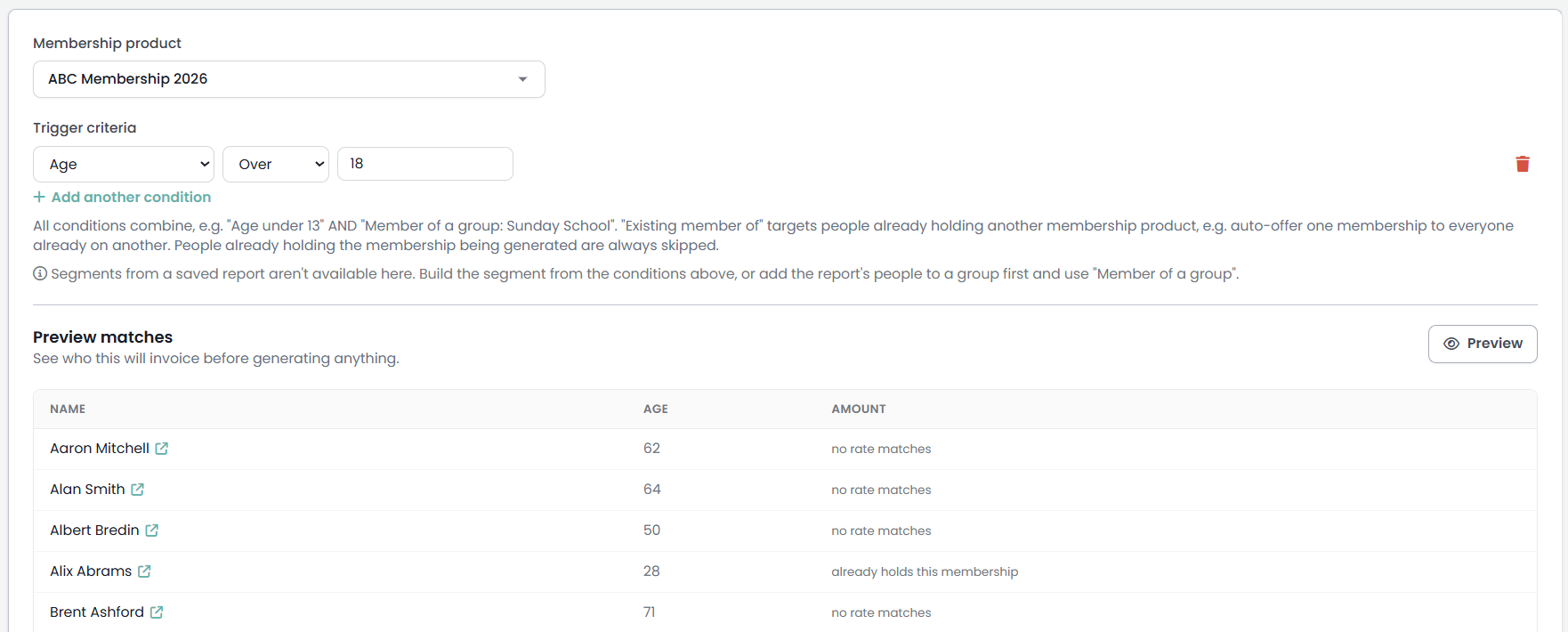Click the AMOUNT column header
Viewport: 1568px width, 632px height.
[x=859, y=409]
